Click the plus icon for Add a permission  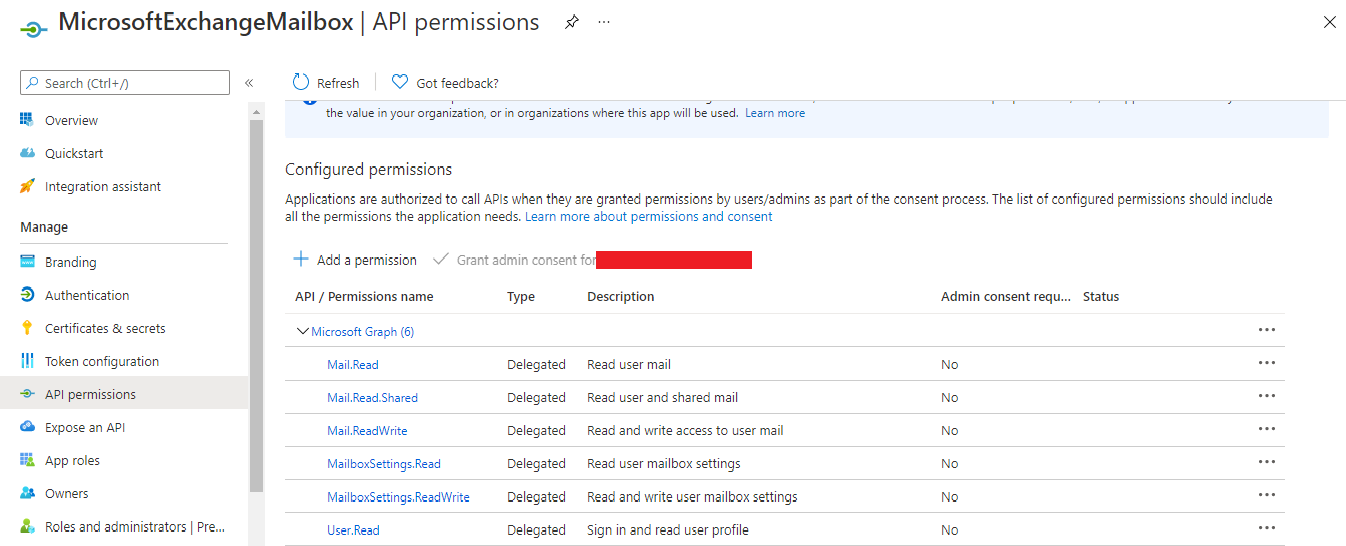click(301, 259)
